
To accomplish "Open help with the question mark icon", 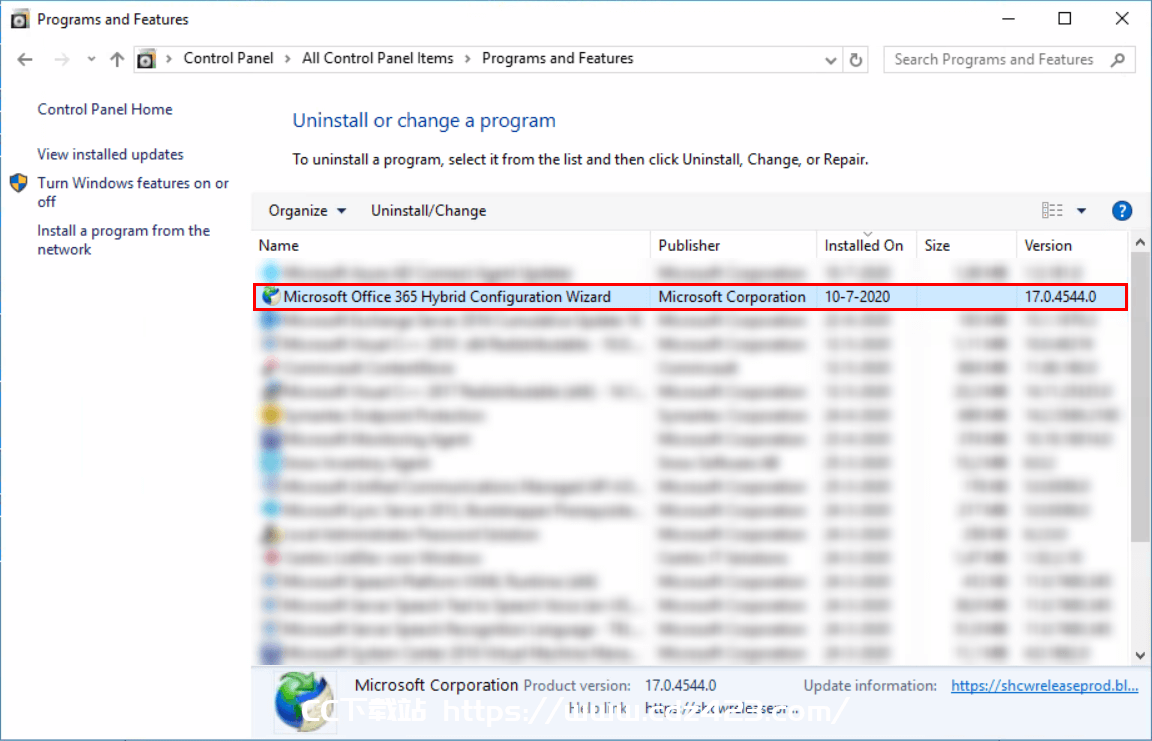I will (x=1122, y=211).
